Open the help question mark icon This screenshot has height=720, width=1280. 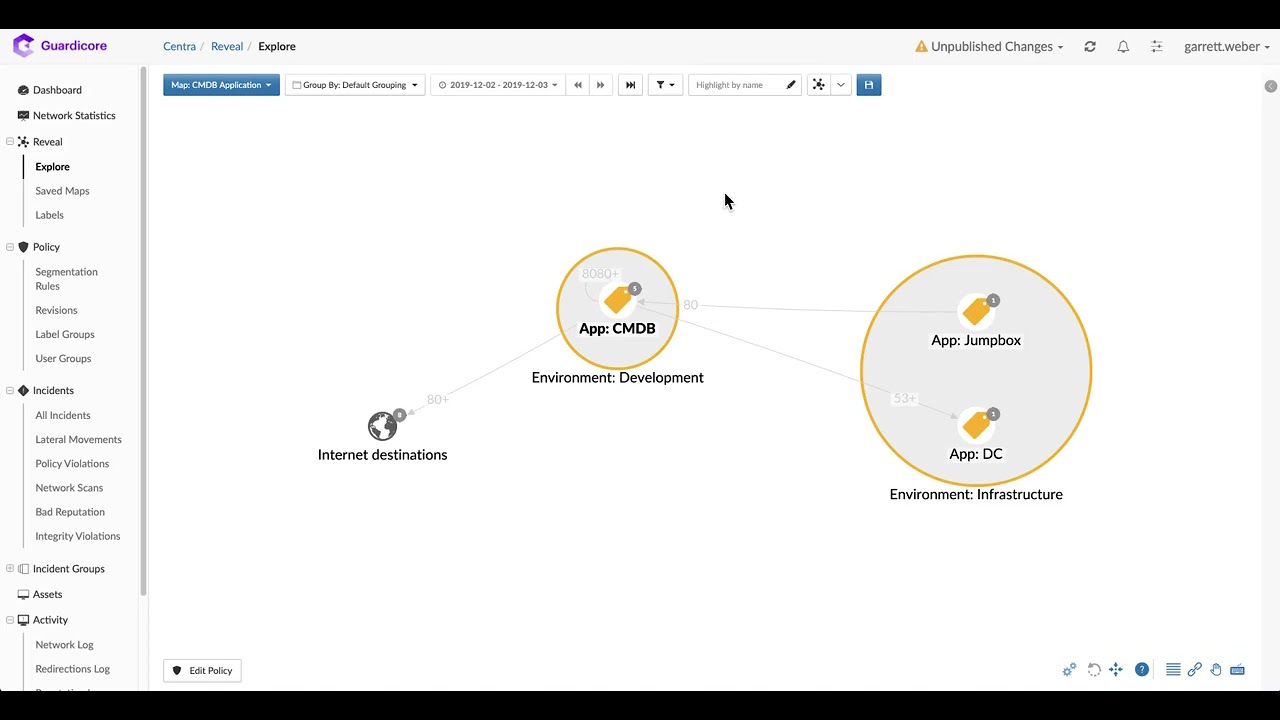1142,670
